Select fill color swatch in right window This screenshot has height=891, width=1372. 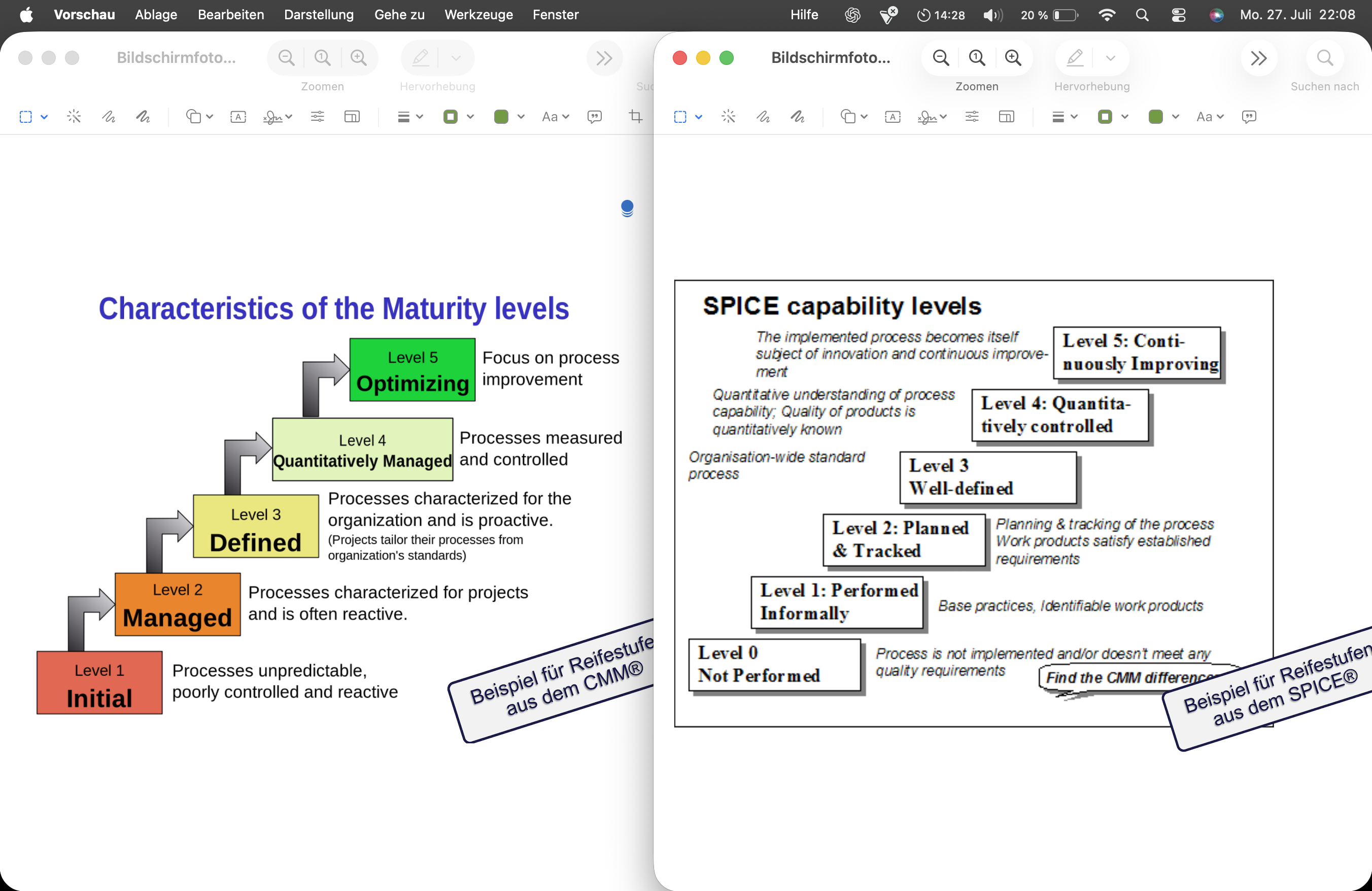pos(1156,117)
